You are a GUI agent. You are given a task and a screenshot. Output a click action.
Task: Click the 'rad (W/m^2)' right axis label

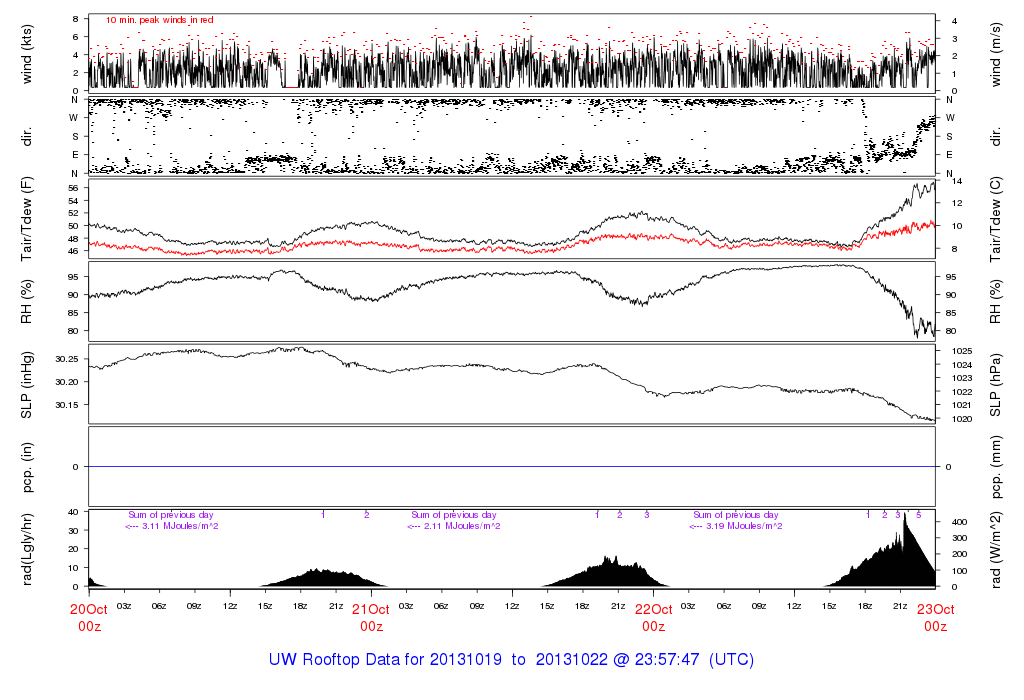click(x=996, y=549)
